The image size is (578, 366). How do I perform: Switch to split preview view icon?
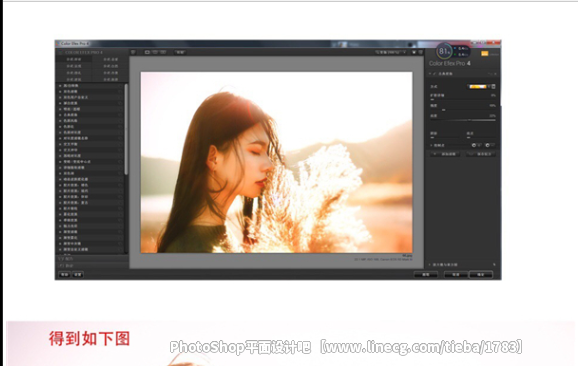click(x=155, y=52)
